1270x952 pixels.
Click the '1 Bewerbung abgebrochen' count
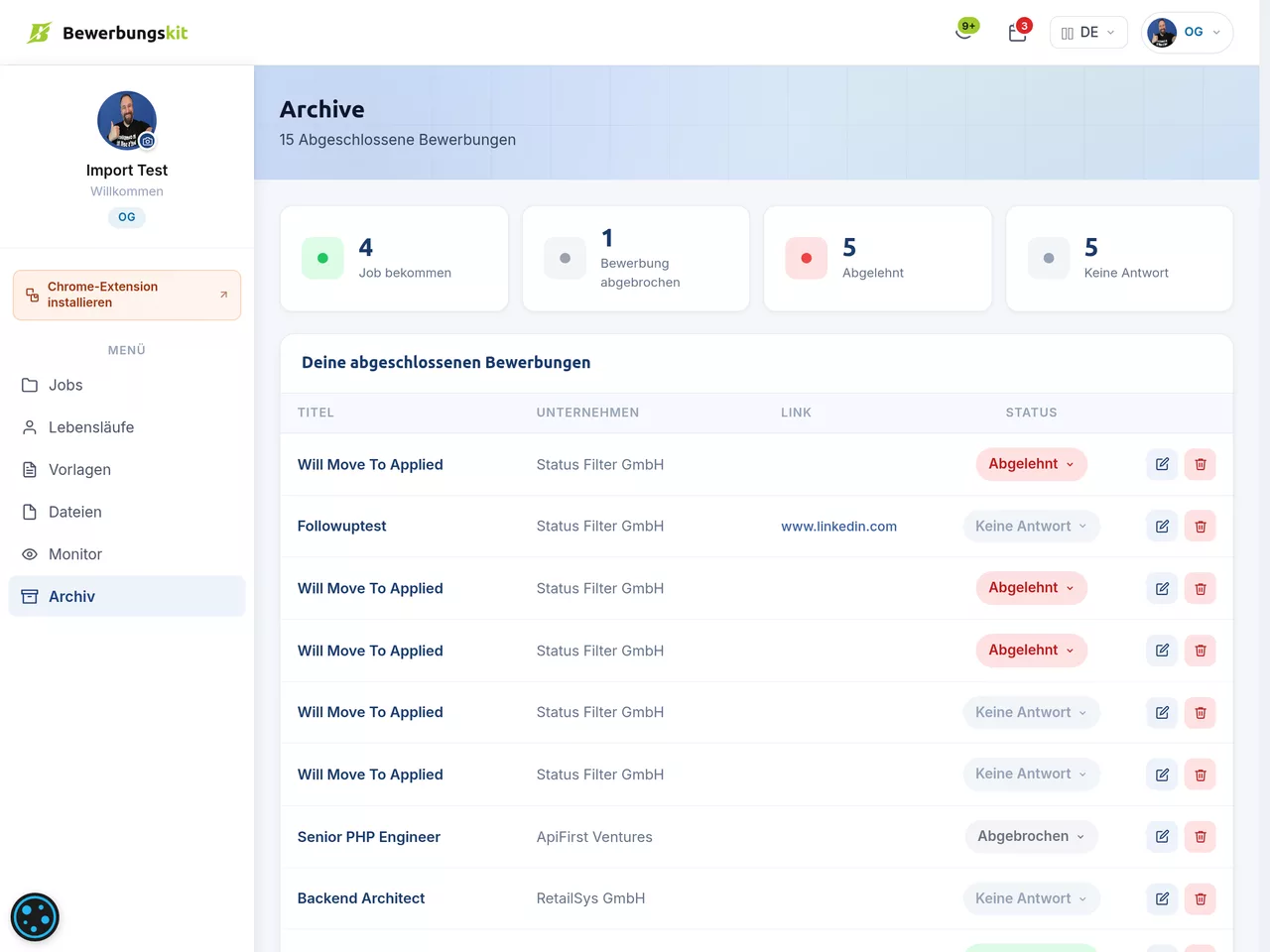(x=607, y=238)
